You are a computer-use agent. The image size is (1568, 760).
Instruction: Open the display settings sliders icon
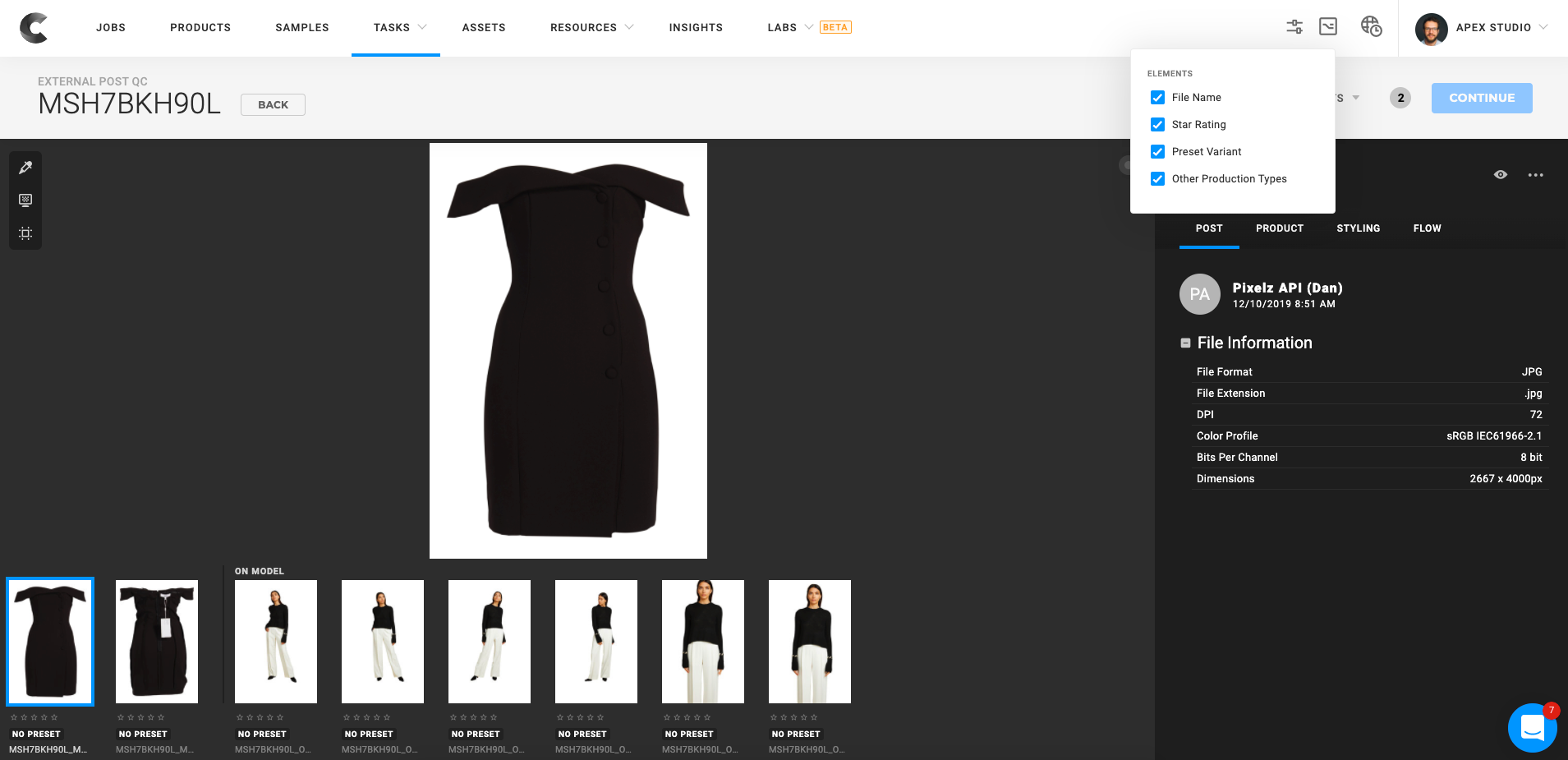(1294, 27)
